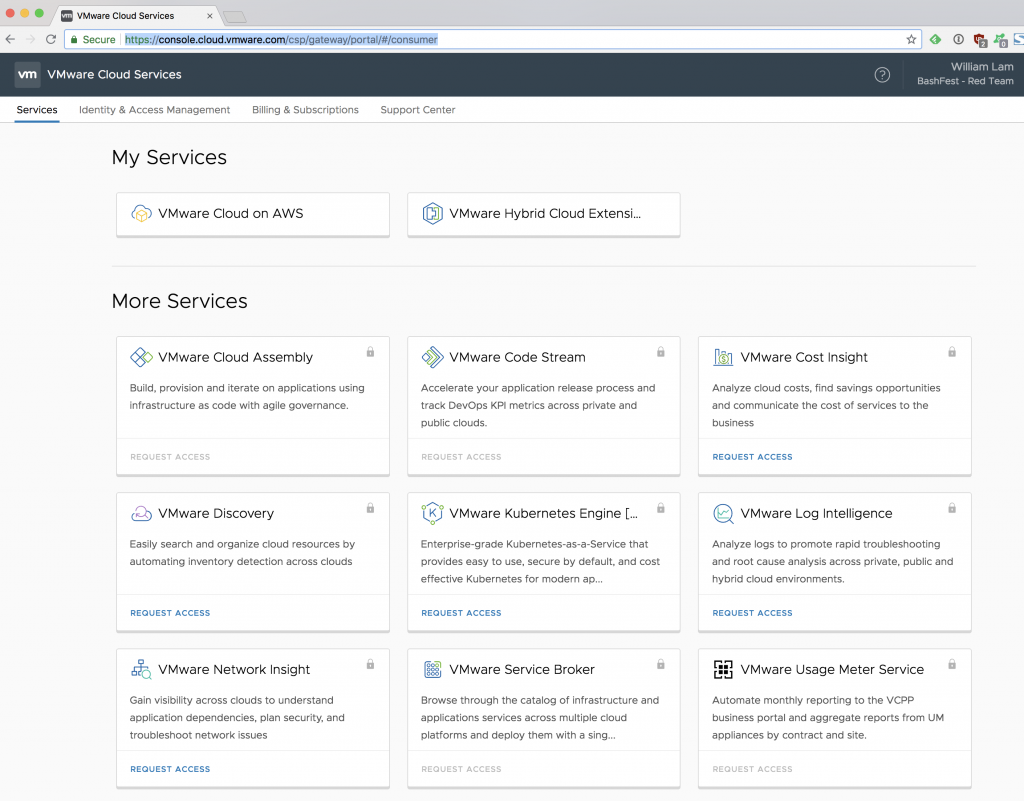Click the VMware Cloud on AWS service icon
1024x801 pixels.
(x=141, y=214)
